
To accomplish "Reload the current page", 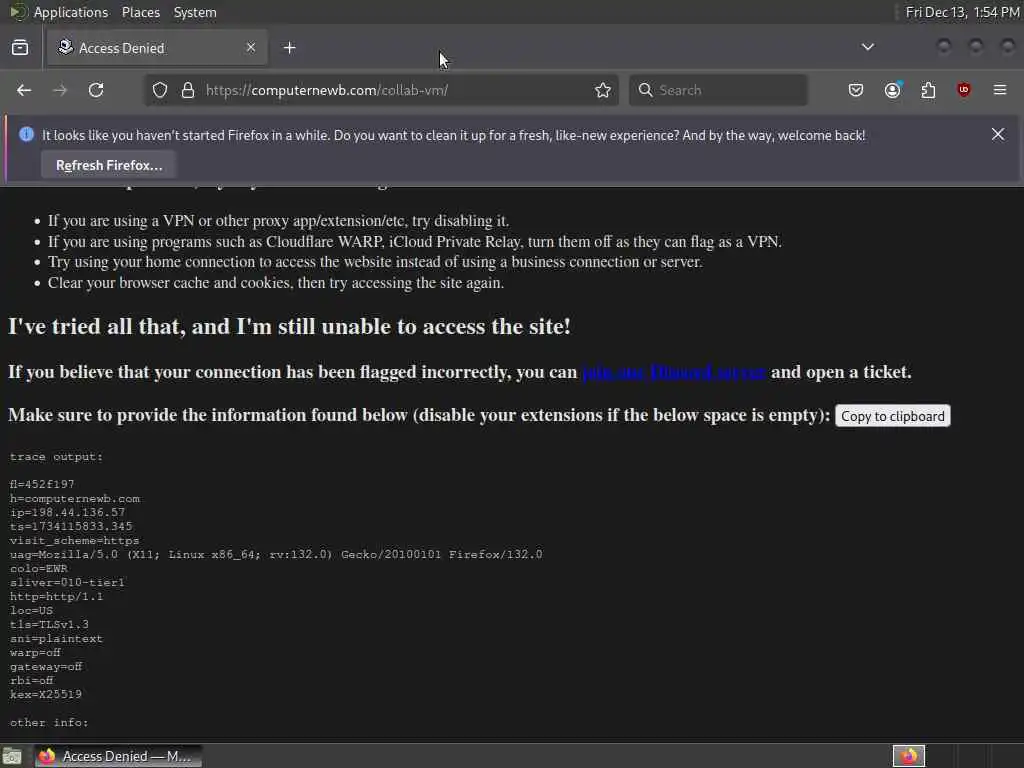I will coord(96,90).
